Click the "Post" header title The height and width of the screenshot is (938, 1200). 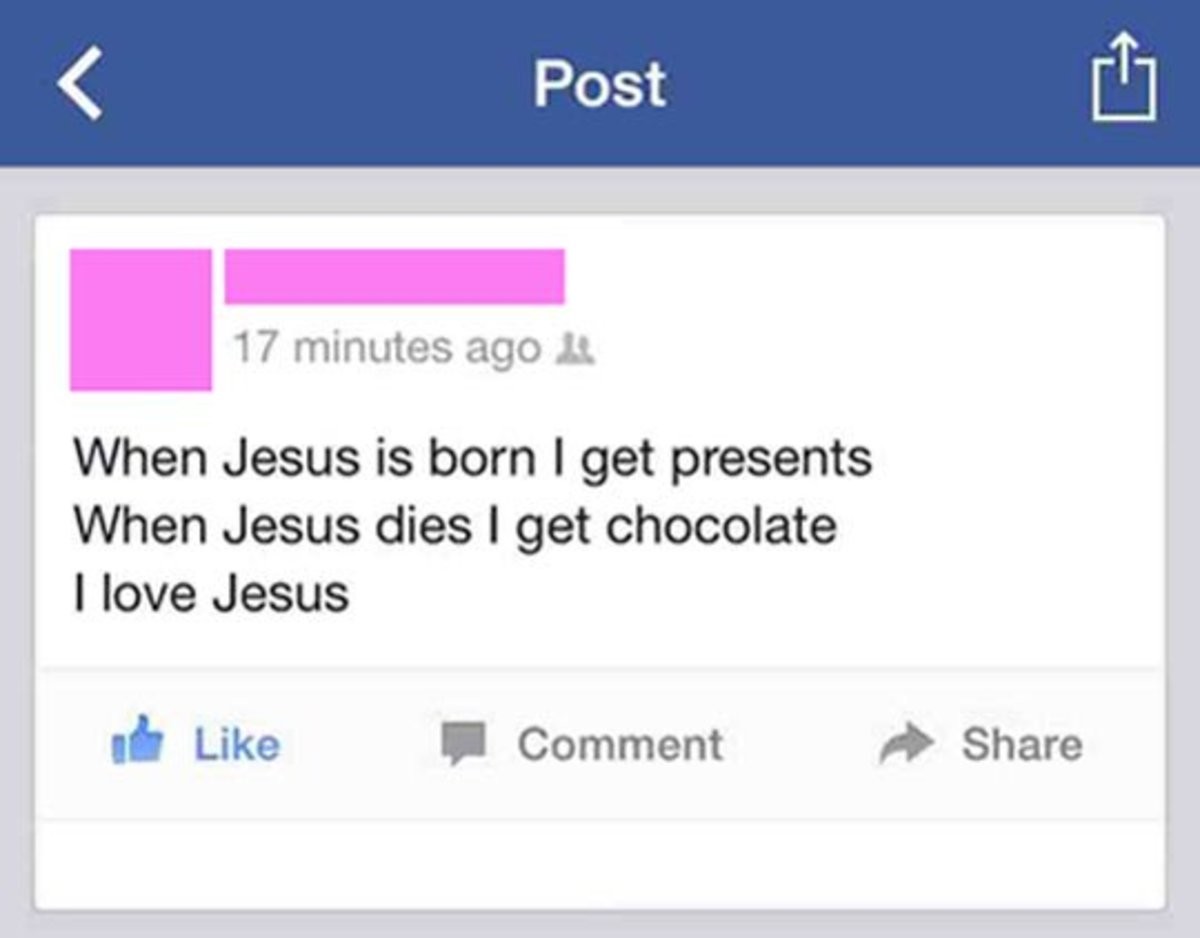coord(599,84)
